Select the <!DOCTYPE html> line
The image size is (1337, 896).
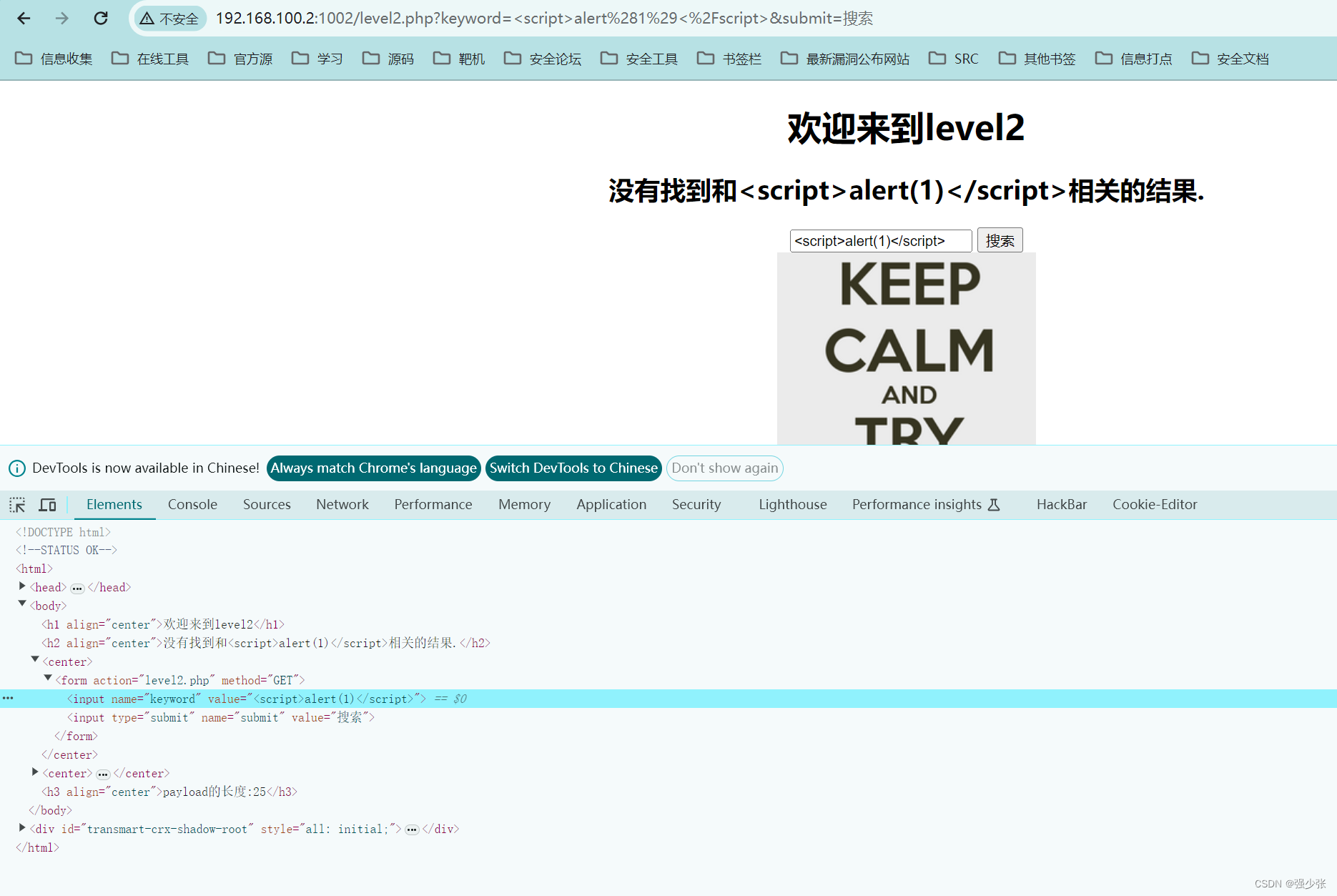pos(63,532)
